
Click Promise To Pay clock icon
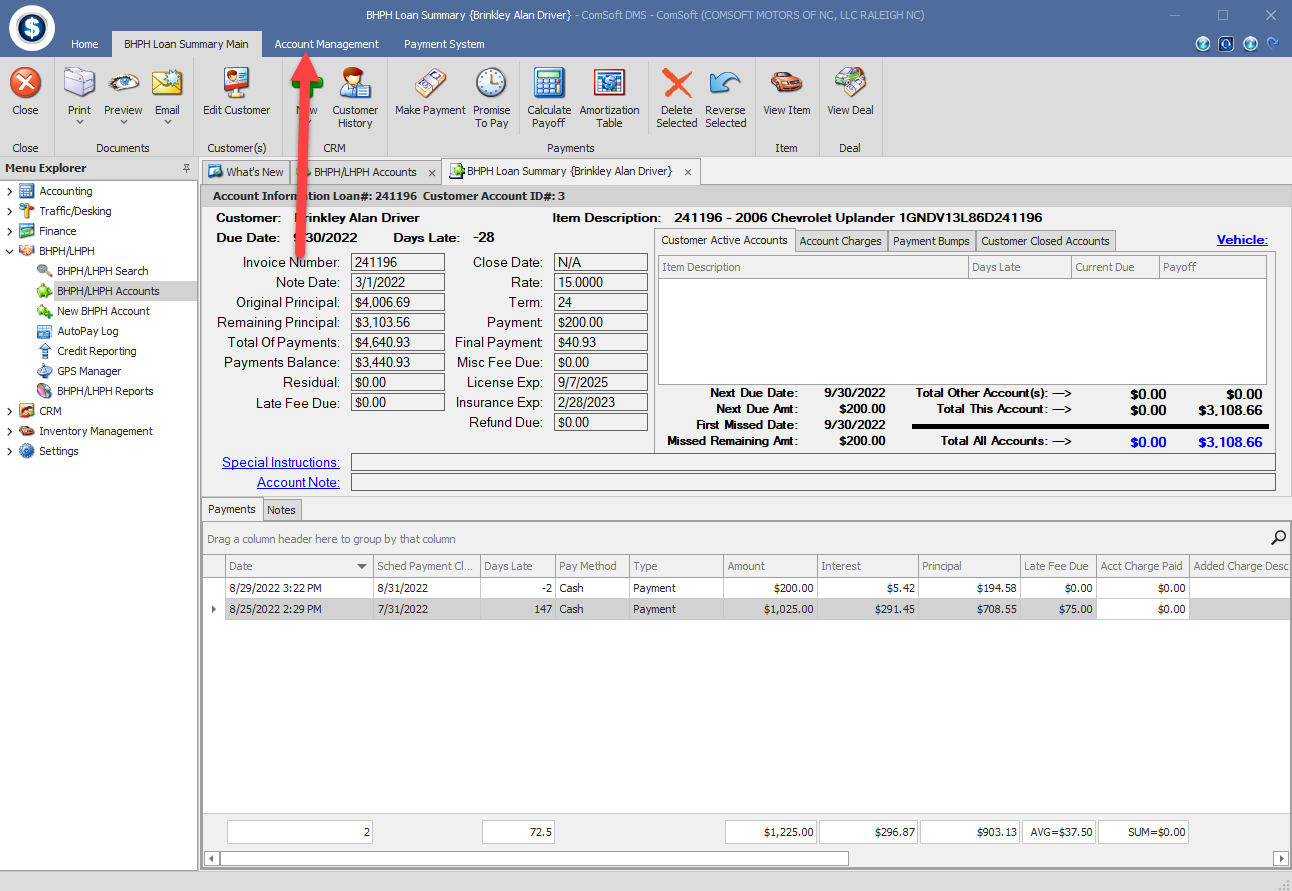tap(491, 84)
